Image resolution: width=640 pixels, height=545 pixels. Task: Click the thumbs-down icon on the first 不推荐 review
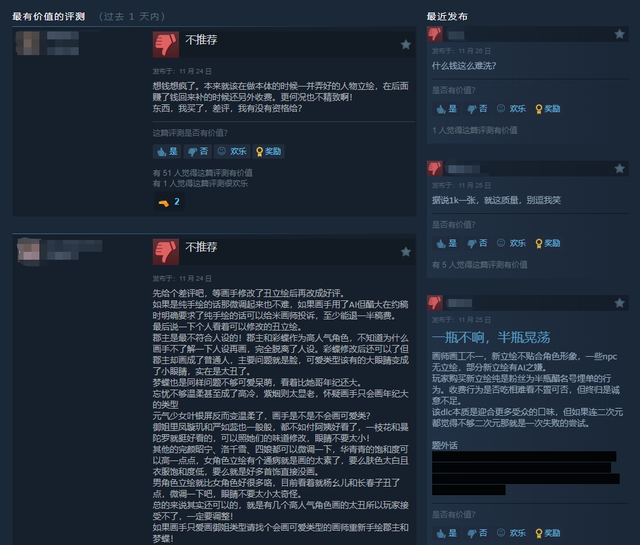pyautogui.click(x=166, y=44)
